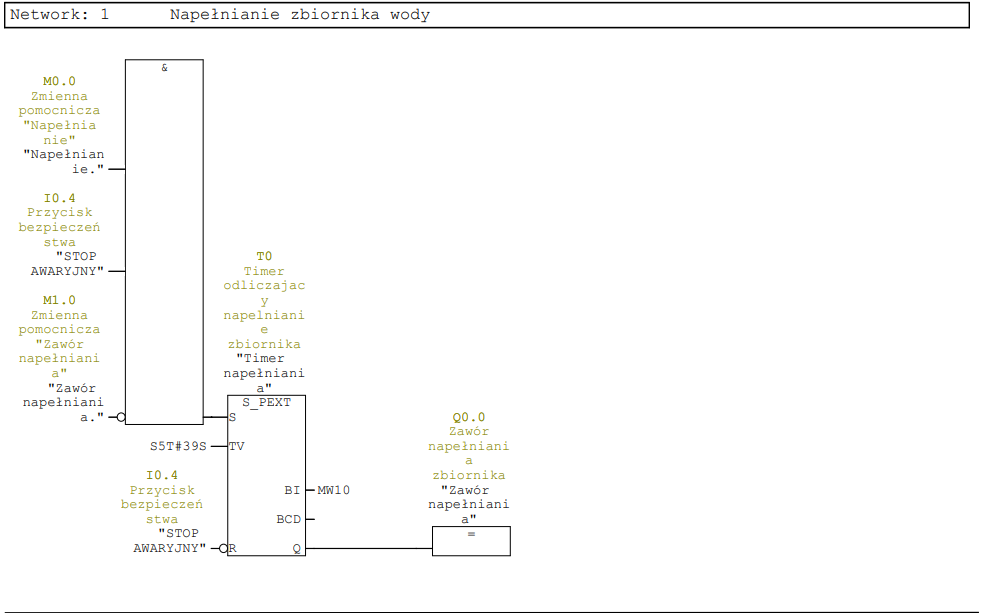Select "STOP AWARYJNY" symbol at AND input
This screenshot has width=985, height=613.
pyautogui.click(x=67, y=264)
